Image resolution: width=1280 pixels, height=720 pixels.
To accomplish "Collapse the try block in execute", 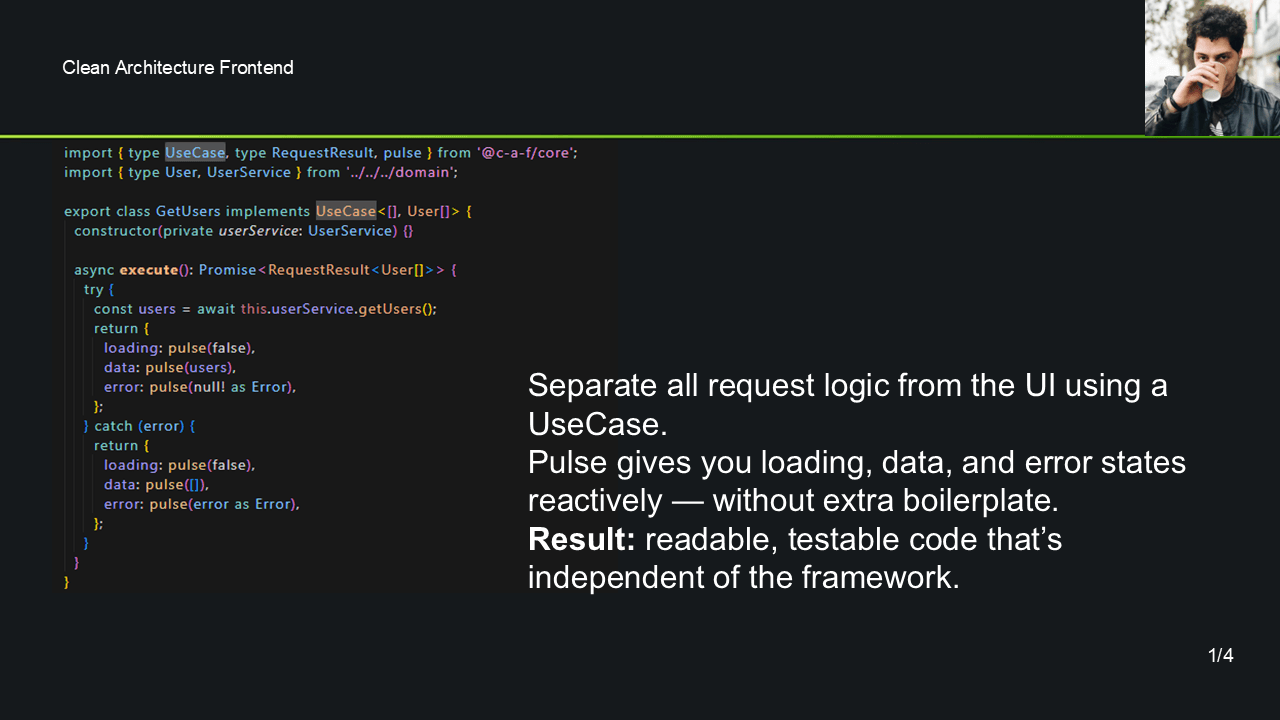I will point(97,289).
